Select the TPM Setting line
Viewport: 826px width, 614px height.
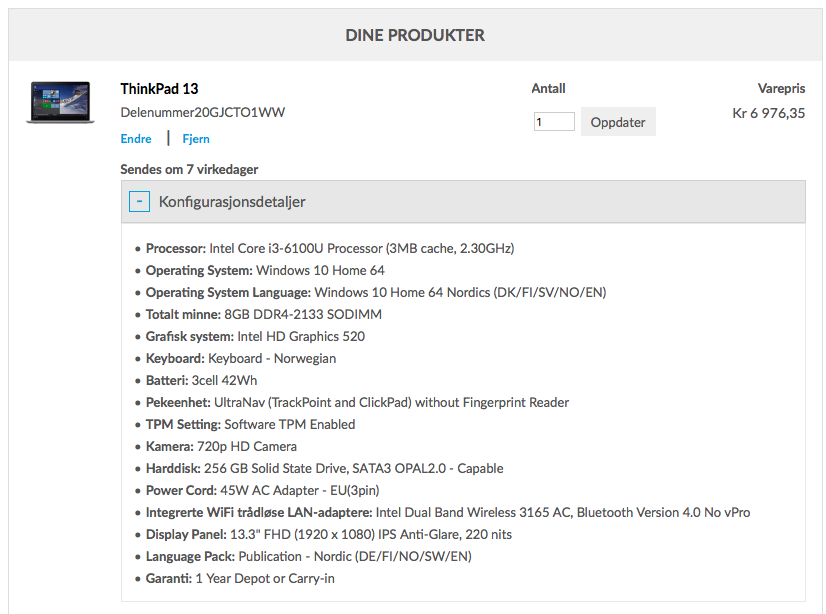[x=250, y=424]
